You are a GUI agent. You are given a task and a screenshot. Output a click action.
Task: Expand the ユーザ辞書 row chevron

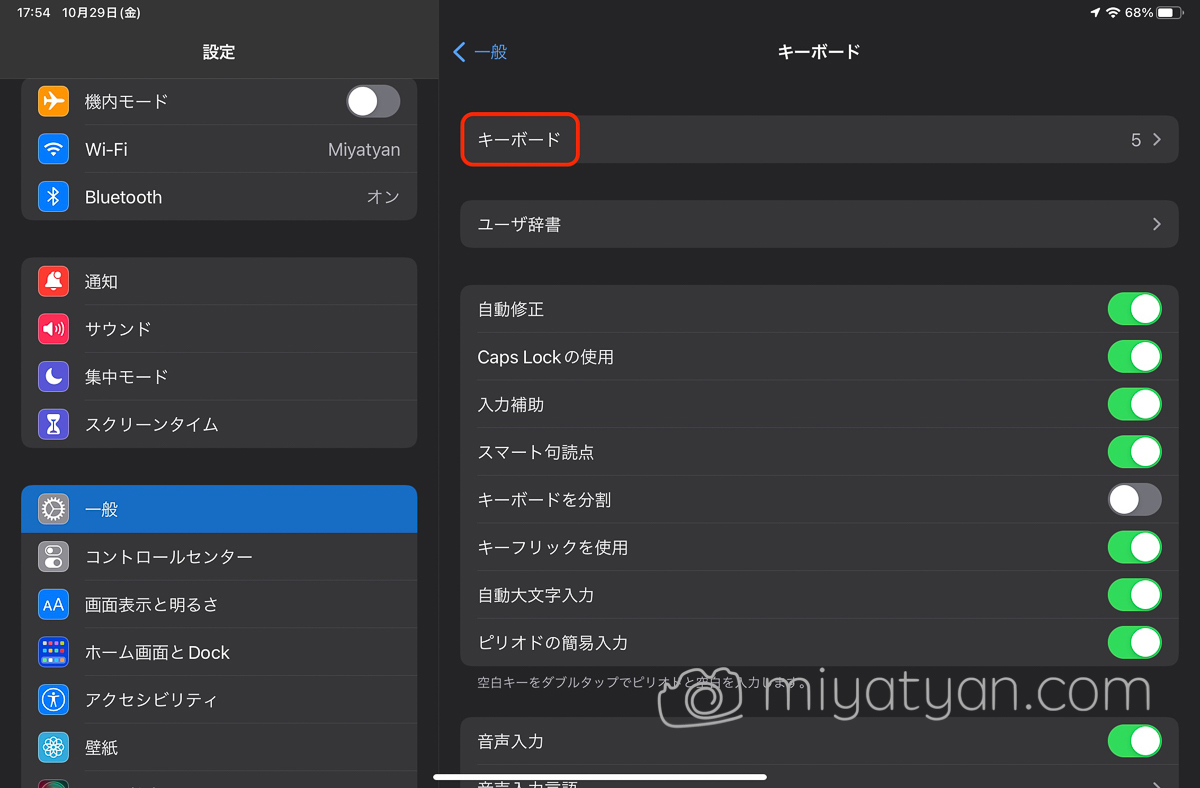1157,225
